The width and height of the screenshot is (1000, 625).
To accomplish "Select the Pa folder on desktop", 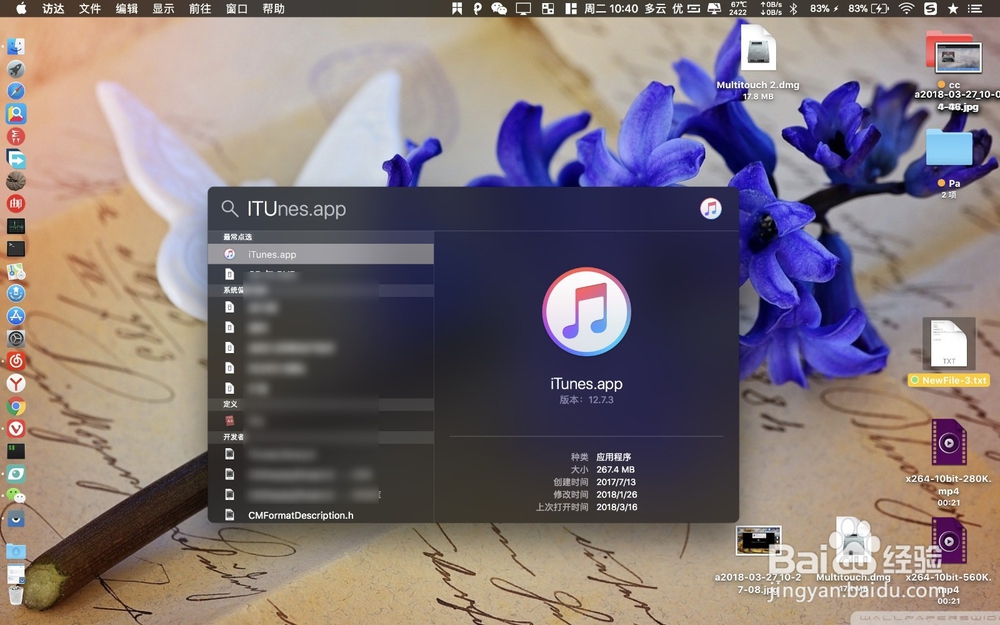I will pos(949,163).
